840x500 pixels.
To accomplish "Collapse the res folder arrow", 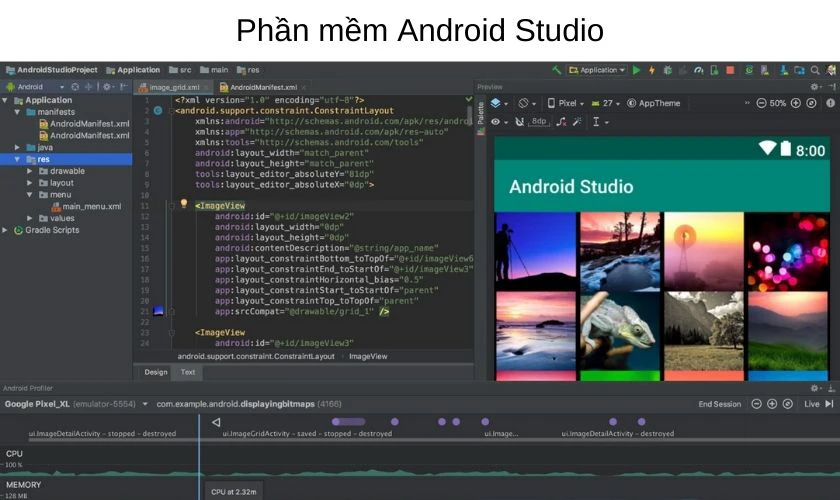I will coord(17,159).
